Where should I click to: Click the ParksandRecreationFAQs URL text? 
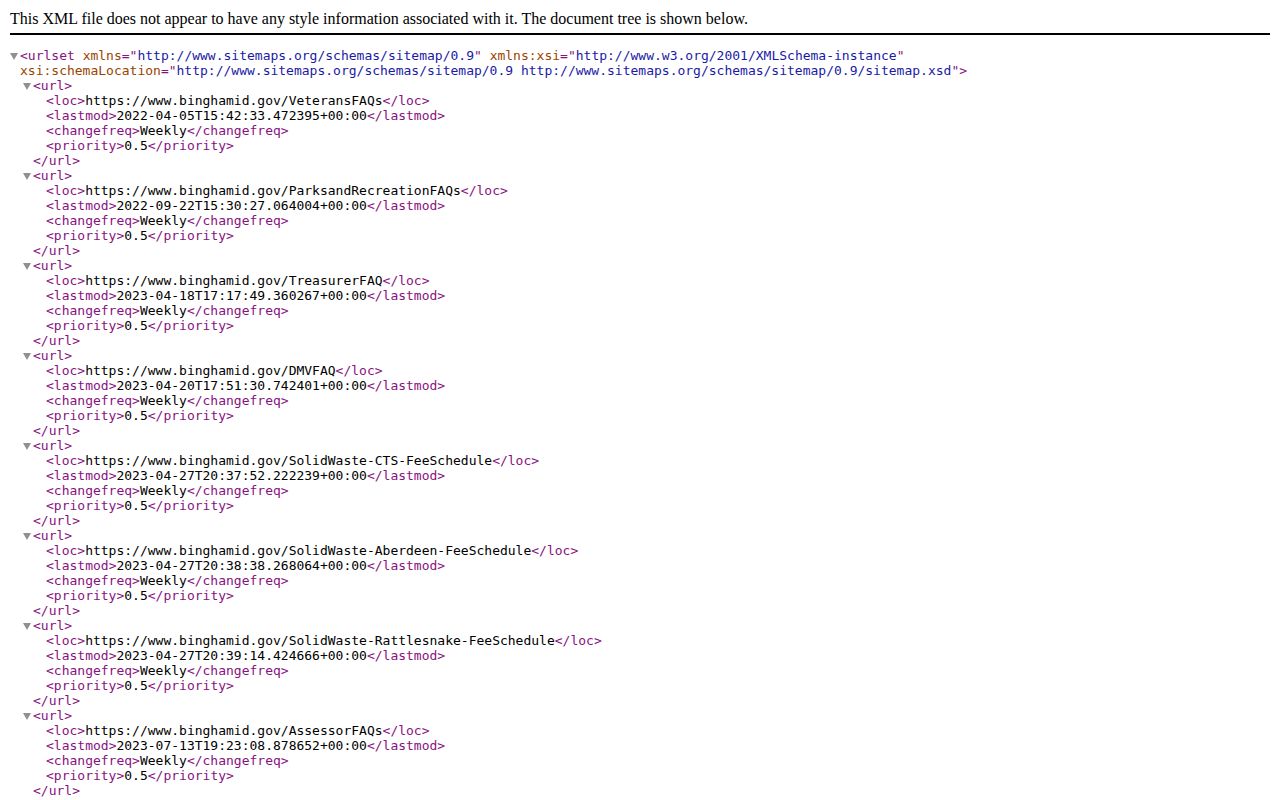273,191
